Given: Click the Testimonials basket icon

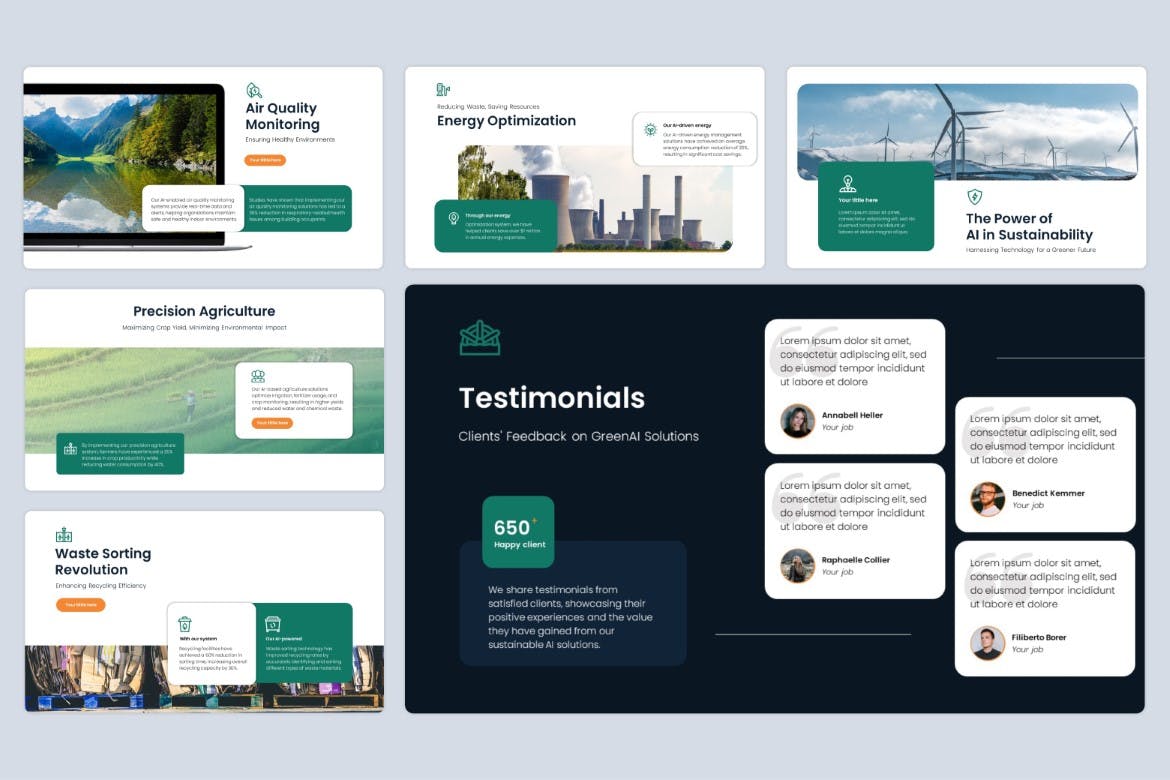Looking at the screenshot, I should [x=480, y=338].
